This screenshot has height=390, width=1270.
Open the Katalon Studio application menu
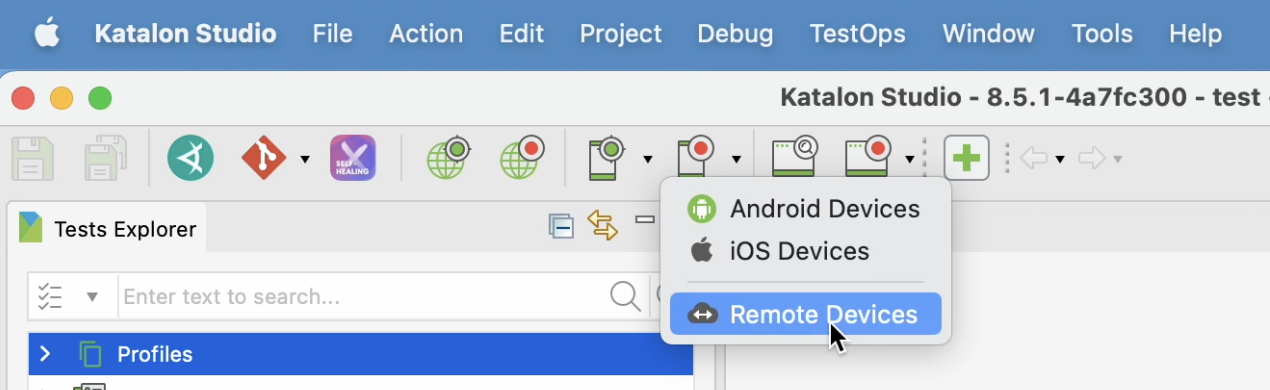click(185, 33)
